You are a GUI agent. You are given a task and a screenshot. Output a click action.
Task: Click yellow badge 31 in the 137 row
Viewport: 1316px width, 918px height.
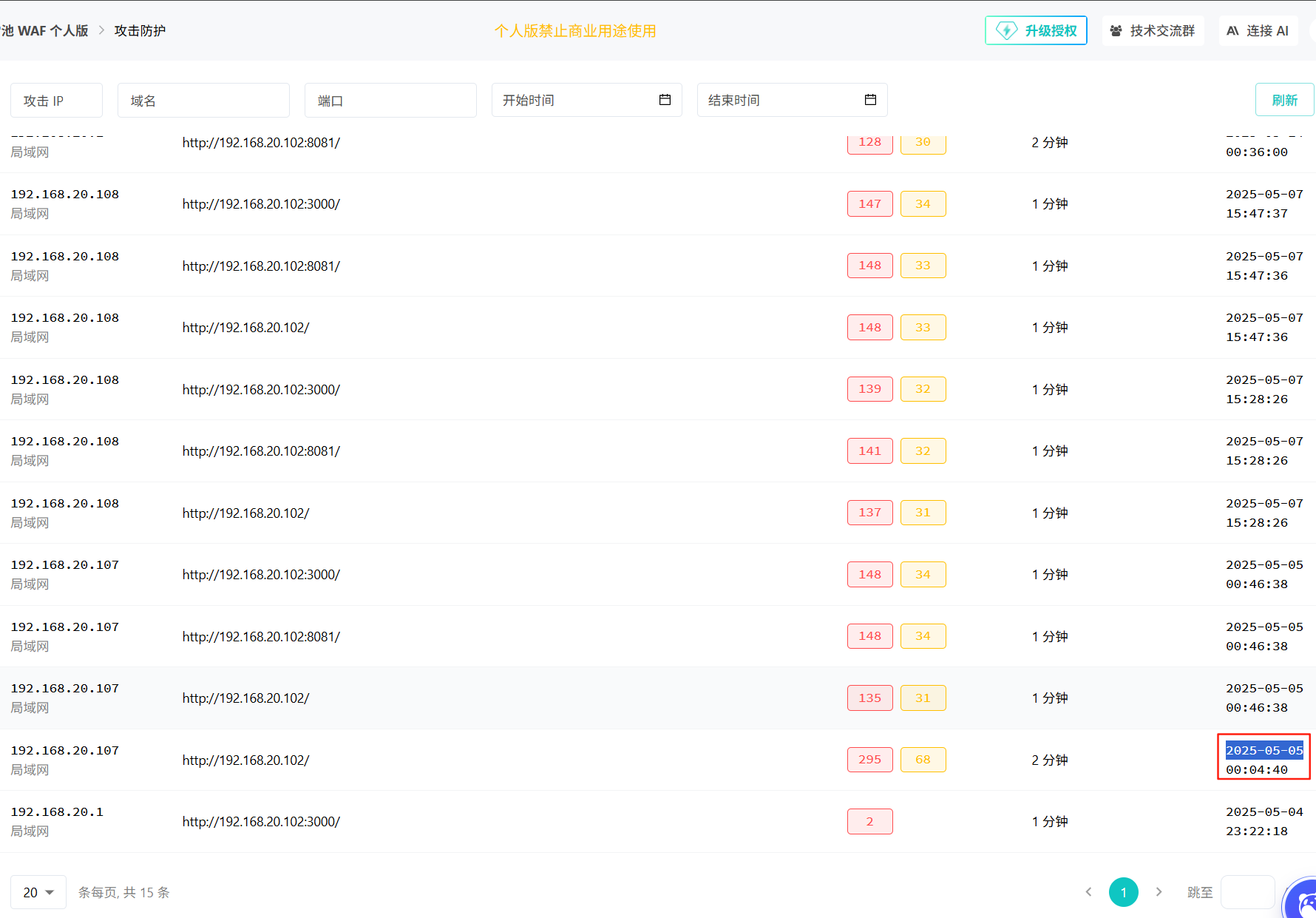pyautogui.click(x=923, y=513)
